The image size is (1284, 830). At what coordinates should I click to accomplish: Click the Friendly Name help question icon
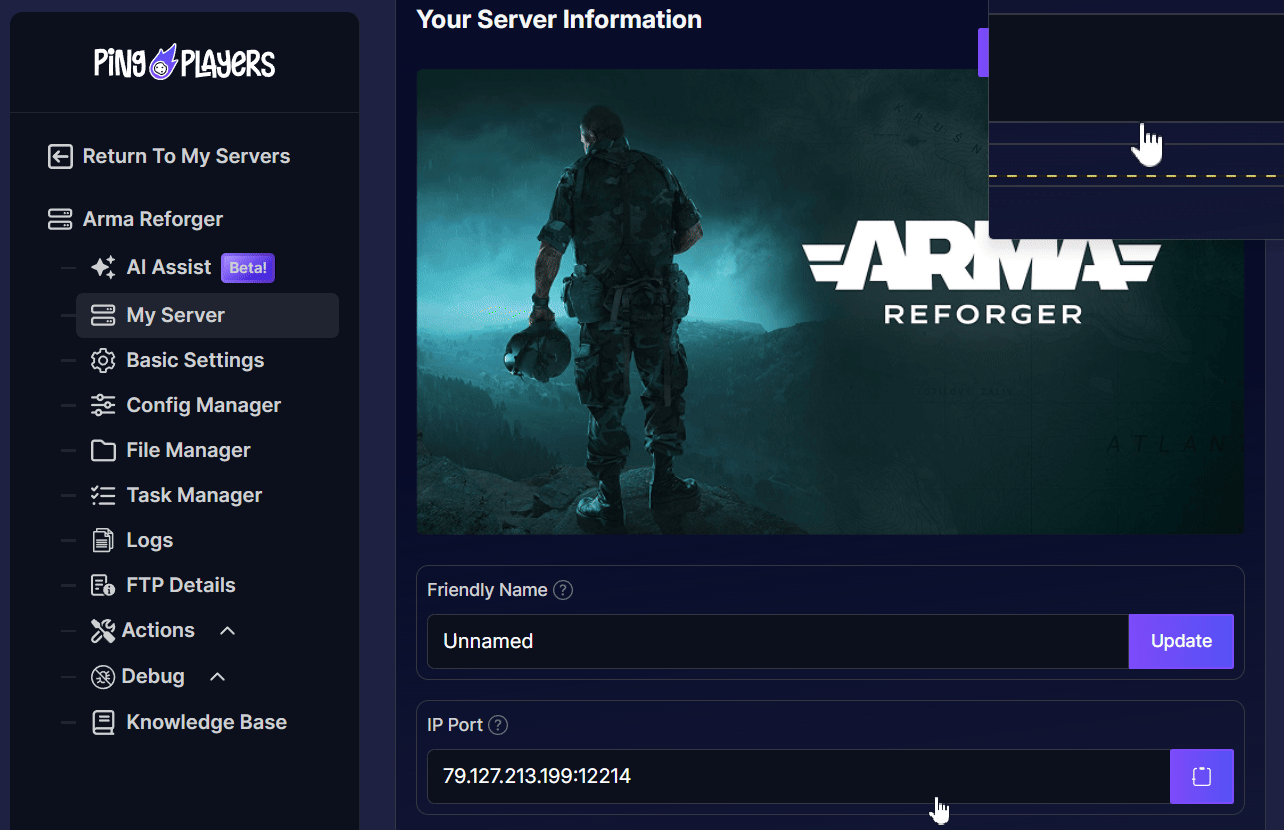(563, 590)
